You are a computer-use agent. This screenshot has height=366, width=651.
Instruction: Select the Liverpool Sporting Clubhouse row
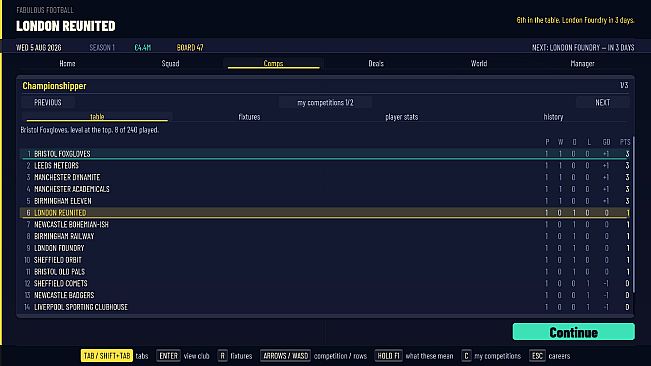(326, 307)
